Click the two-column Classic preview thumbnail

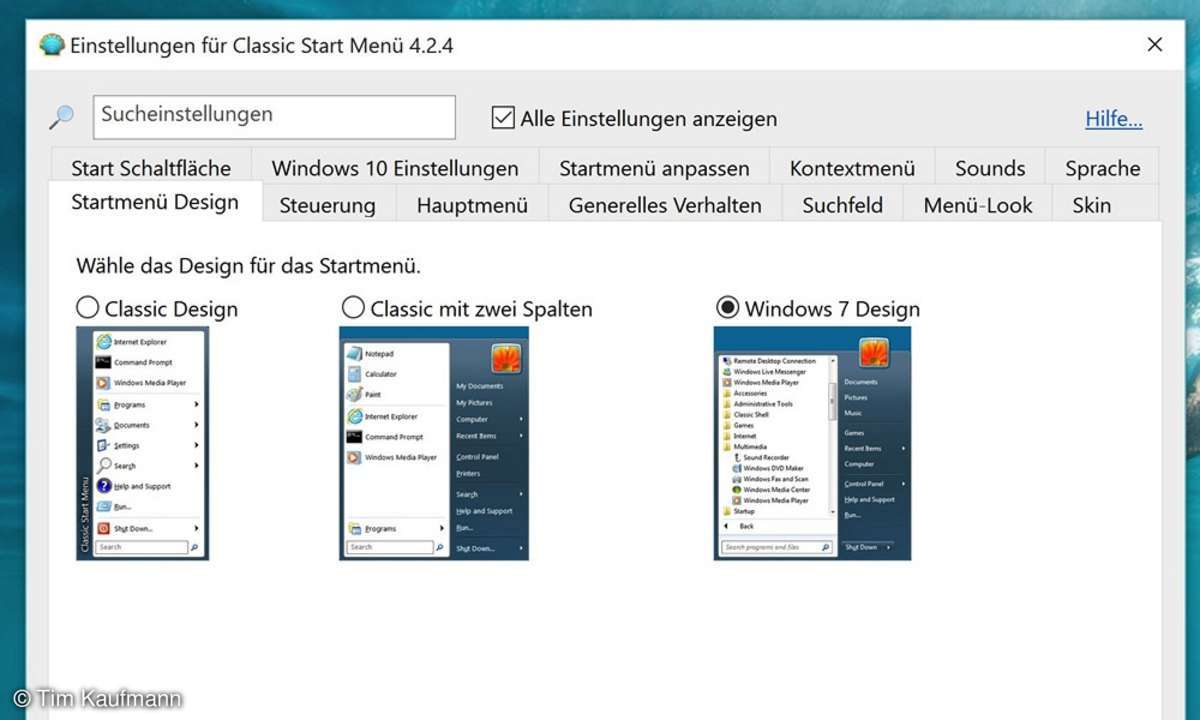[x=434, y=443]
